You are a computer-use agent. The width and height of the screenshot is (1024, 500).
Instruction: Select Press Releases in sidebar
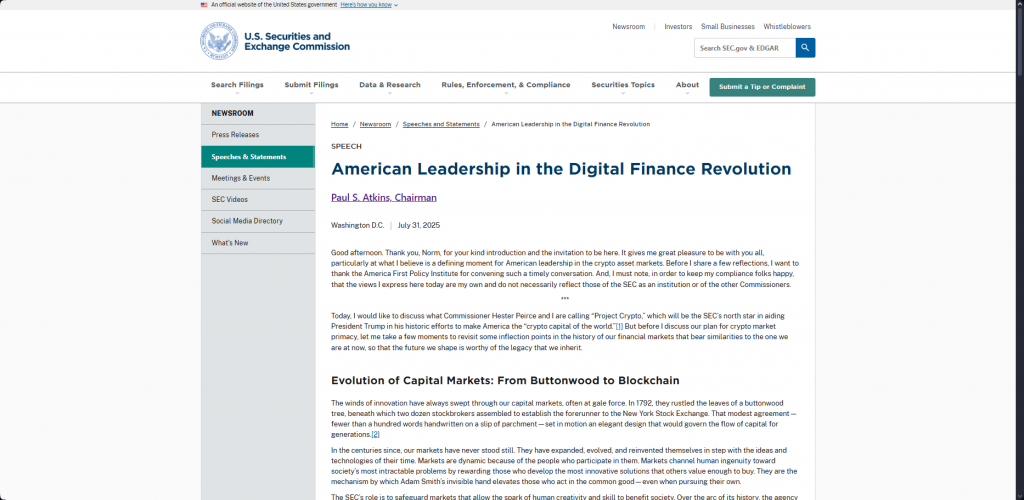coord(258,135)
